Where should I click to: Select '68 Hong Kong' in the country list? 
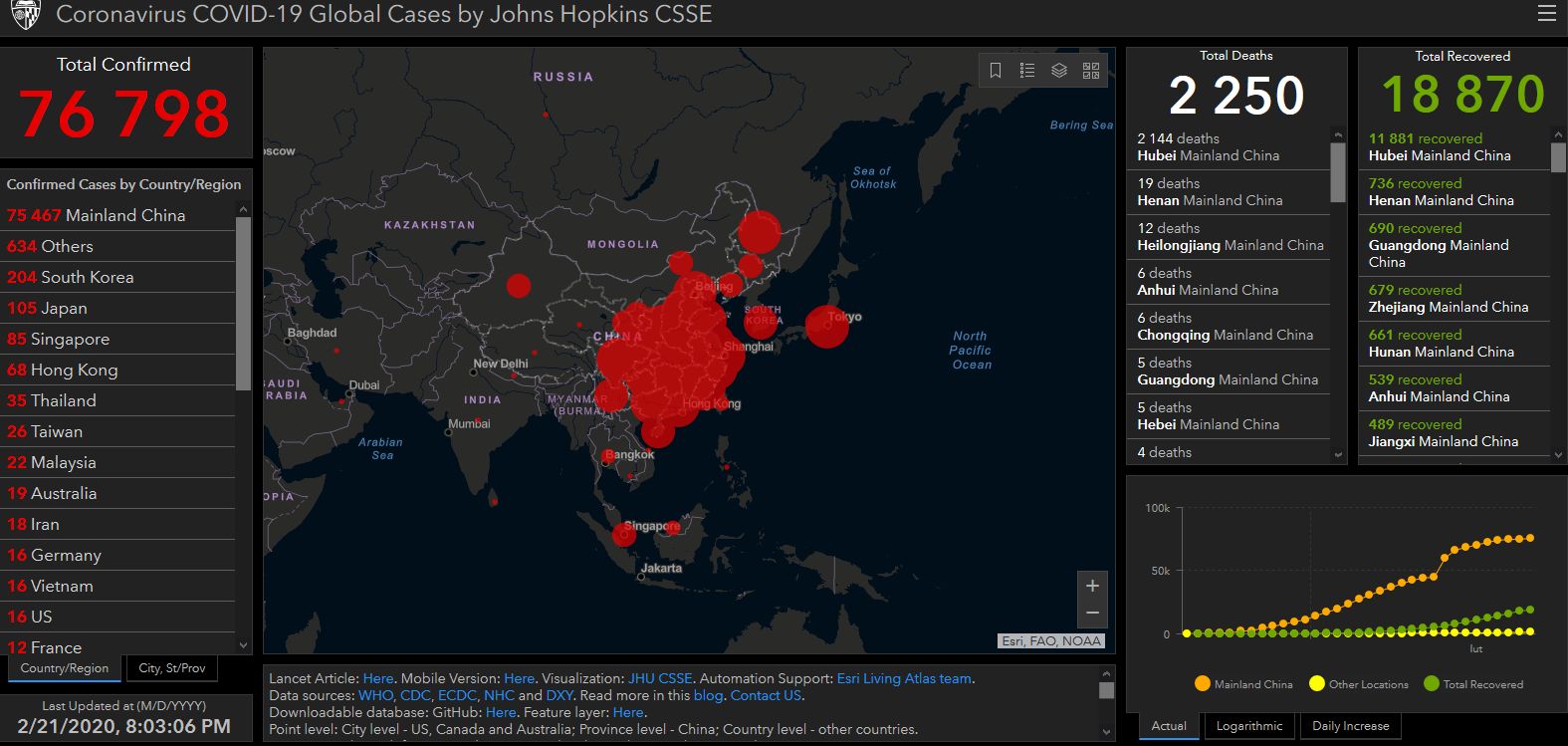(x=119, y=370)
